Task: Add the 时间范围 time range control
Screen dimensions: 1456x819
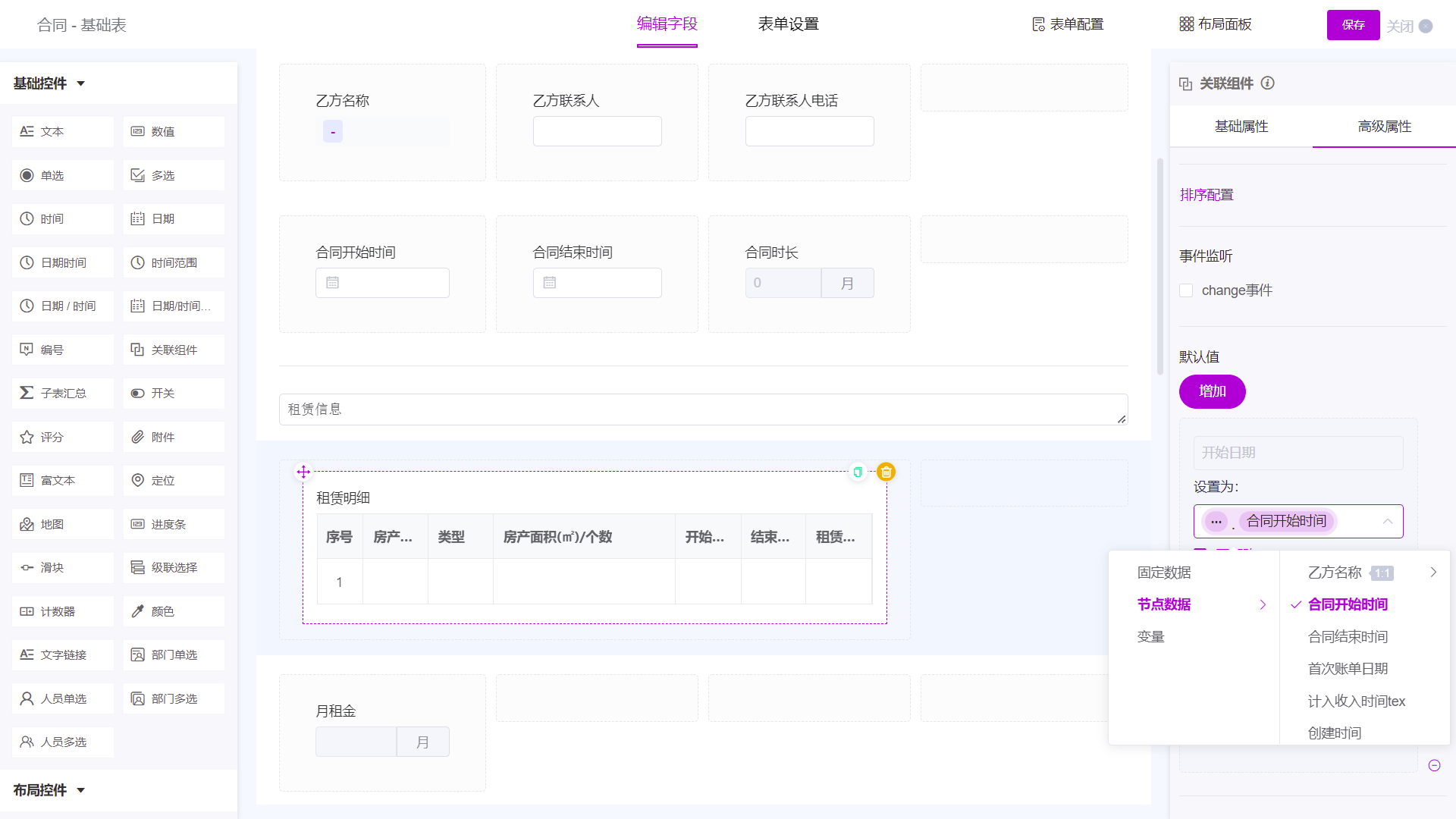Action: point(174,263)
